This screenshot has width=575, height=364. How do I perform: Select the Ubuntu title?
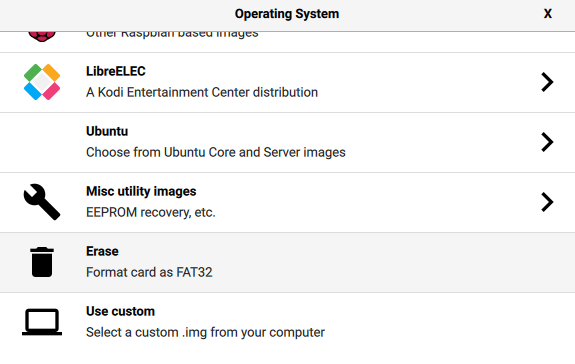point(107,131)
